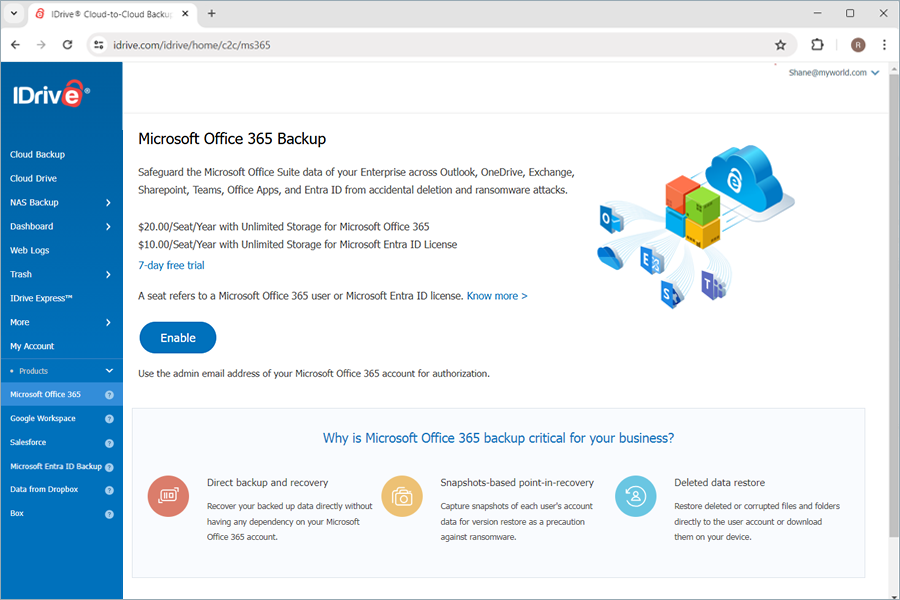Click the page vertical scrollbar

pyautogui.click(x=894, y=304)
